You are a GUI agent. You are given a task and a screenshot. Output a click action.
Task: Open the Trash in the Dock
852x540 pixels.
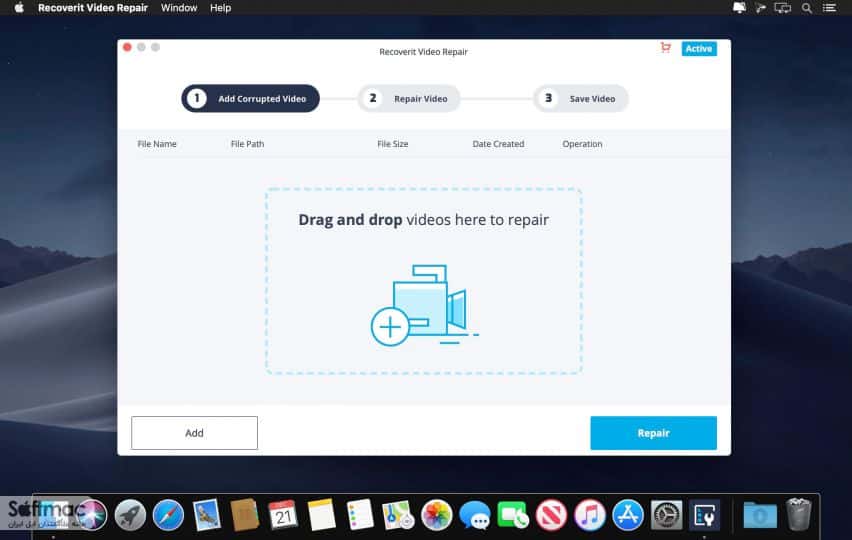(798, 514)
